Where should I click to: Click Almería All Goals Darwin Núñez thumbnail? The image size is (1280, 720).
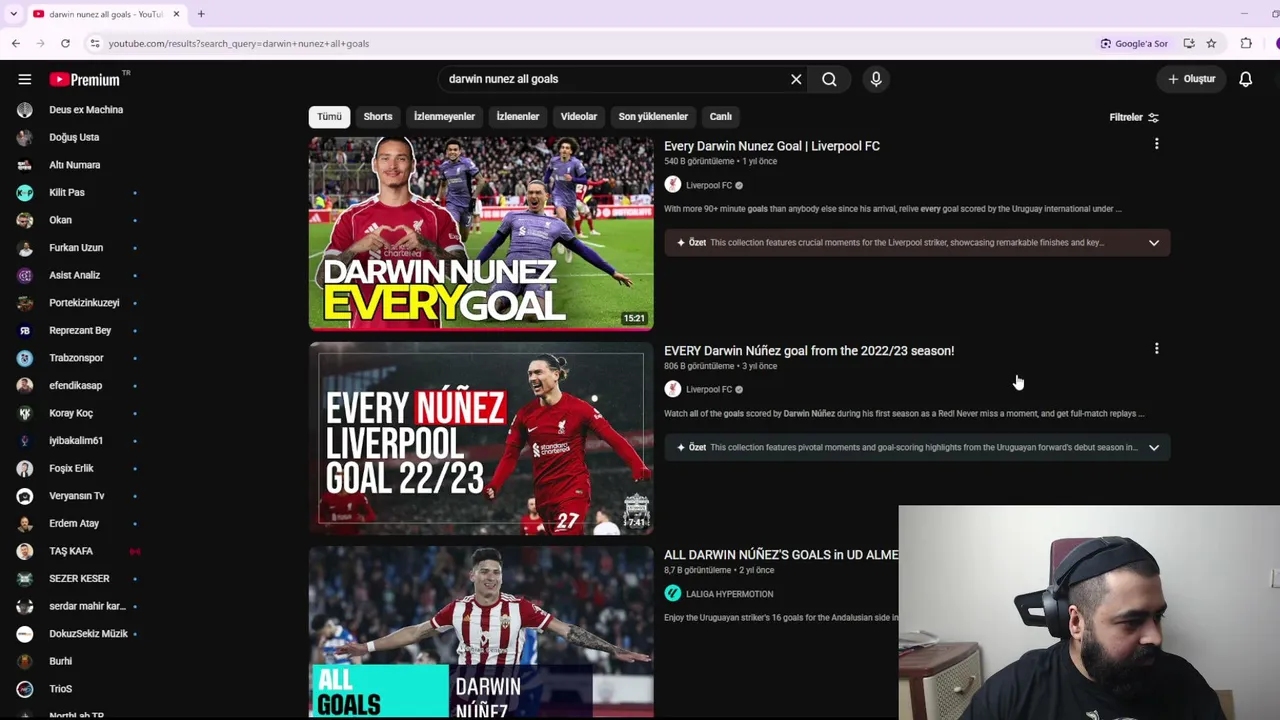tap(481, 632)
